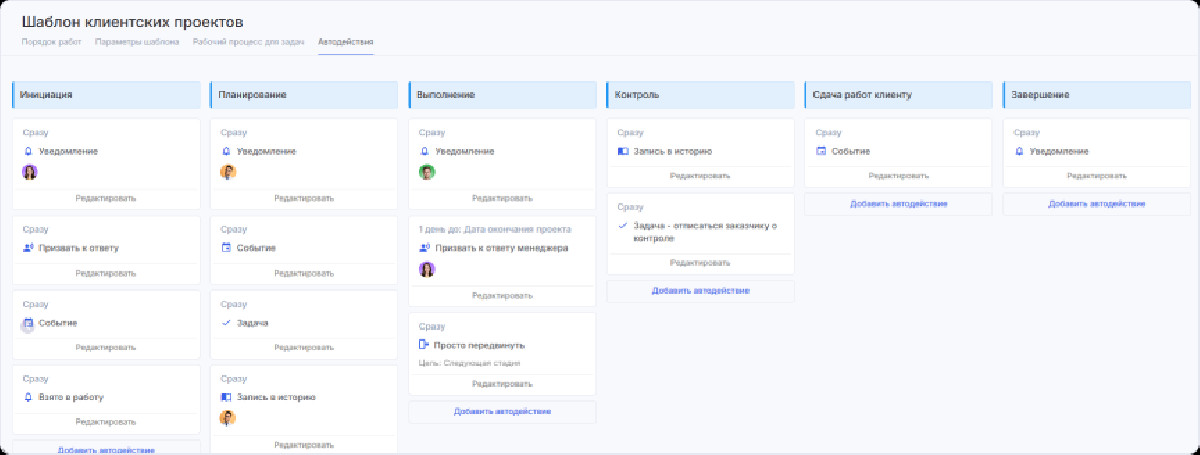Edit the Просто передвинуть automation
This screenshot has height=455, width=1200.
tap(502, 384)
